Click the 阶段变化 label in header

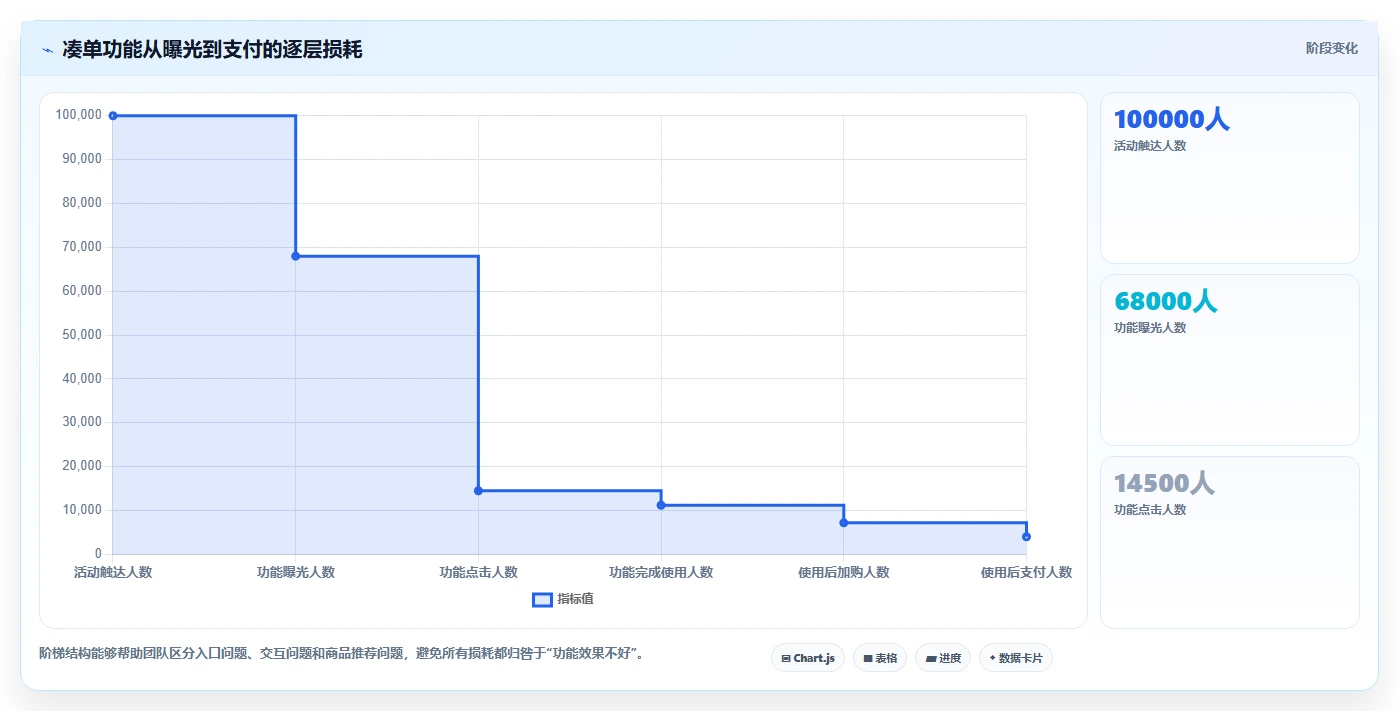tap(1331, 48)
